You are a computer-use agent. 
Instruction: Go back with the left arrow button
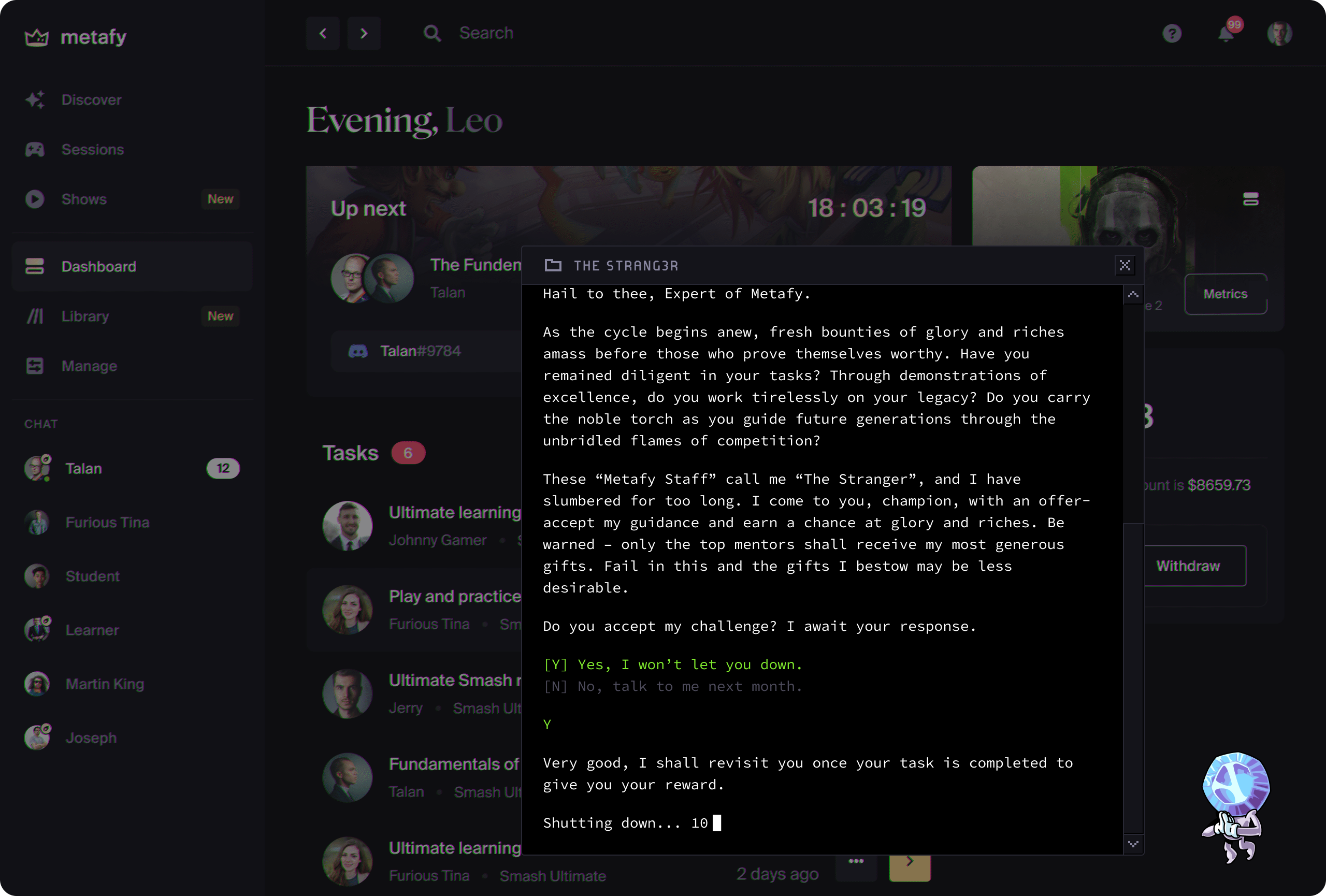pos(323,34)
